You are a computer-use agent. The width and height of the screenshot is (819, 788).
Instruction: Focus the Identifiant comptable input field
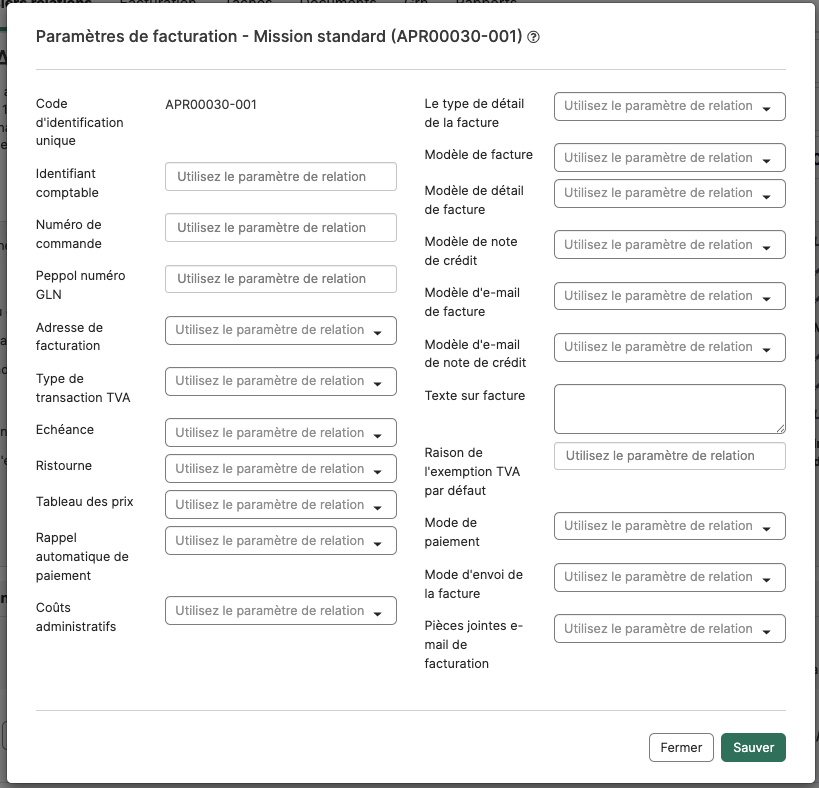pyautogui.click(x=280, y=177)
